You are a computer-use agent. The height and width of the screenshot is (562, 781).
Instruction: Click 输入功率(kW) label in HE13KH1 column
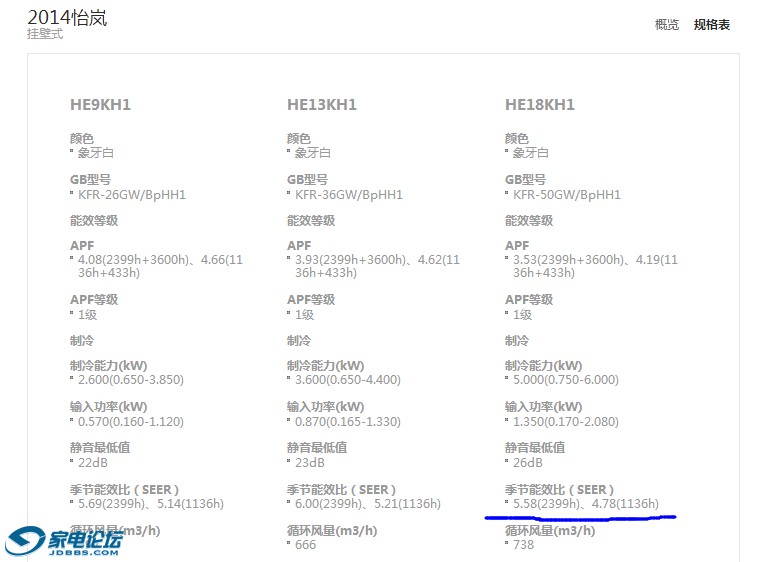(x=326, y=407)
